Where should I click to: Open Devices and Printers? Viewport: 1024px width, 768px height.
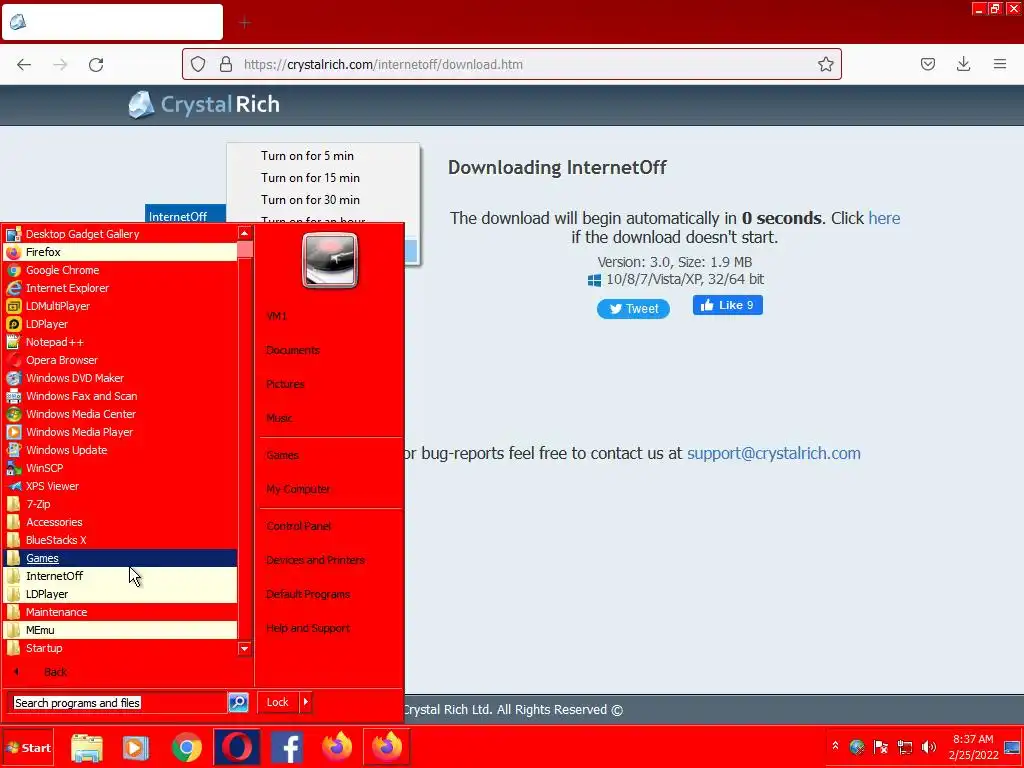[315, 560]
